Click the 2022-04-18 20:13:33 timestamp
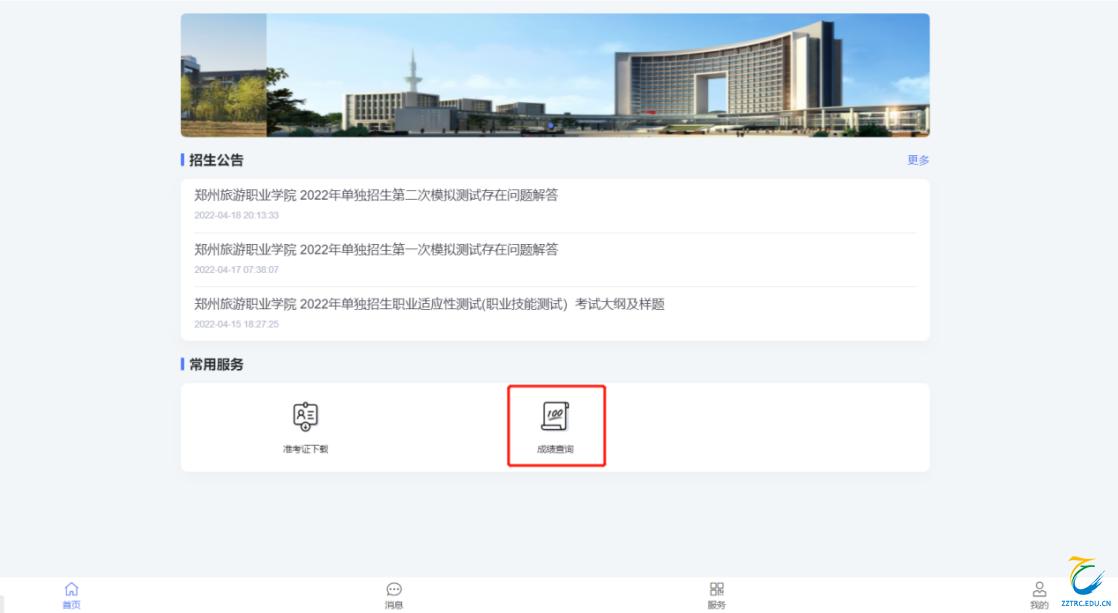Image resolution: width=1118 pixels, height=613 pixels. click(x=236, y=215)
